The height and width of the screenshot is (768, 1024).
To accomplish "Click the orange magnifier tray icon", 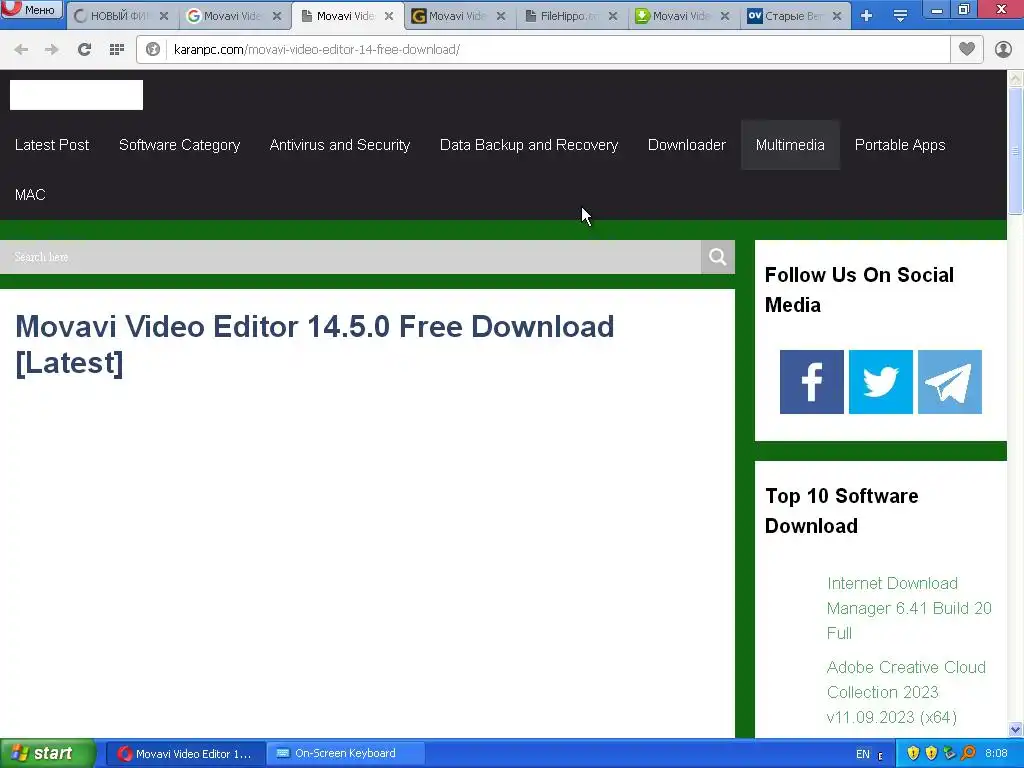I will point(968,753).
